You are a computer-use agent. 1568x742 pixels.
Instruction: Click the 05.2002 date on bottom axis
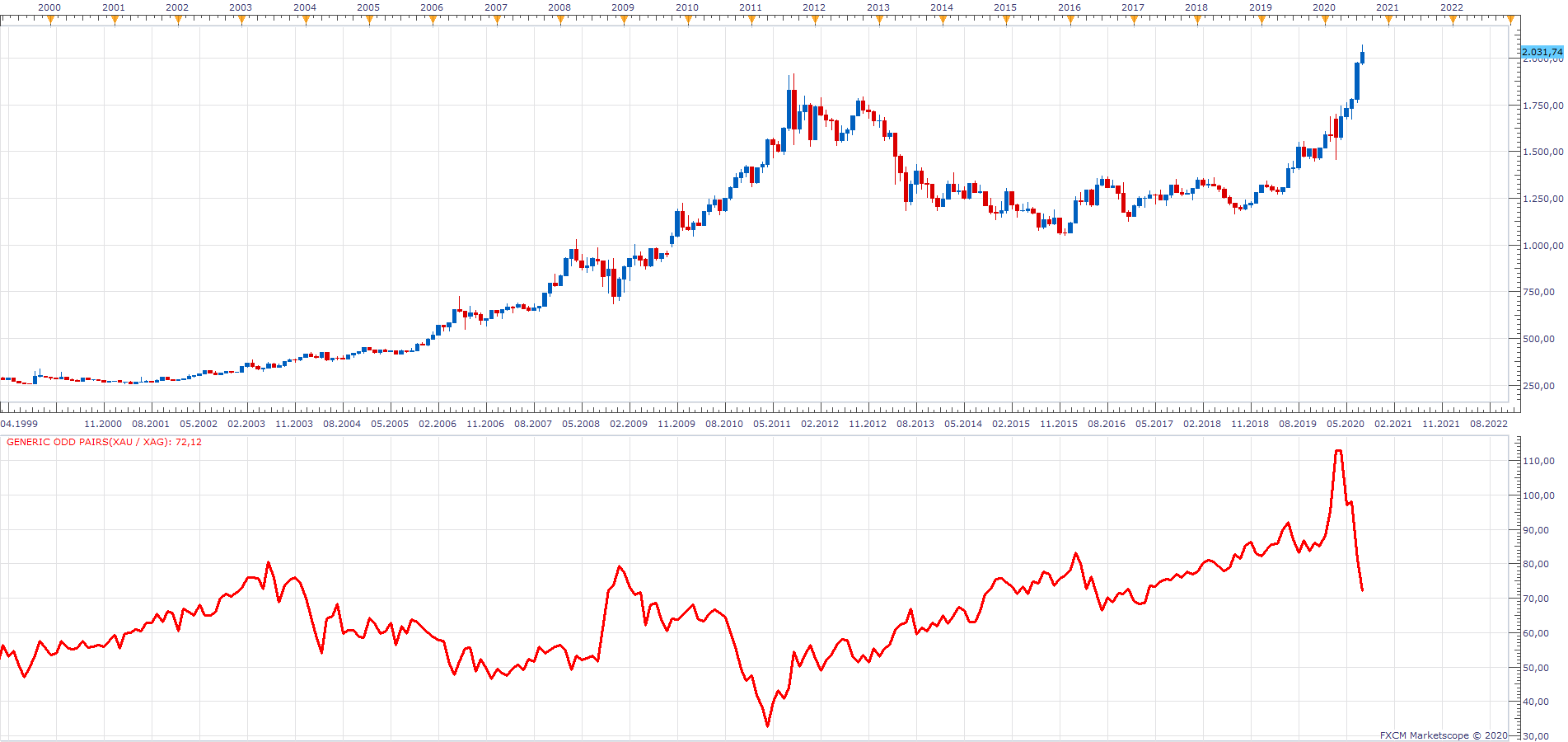(199, 424)
